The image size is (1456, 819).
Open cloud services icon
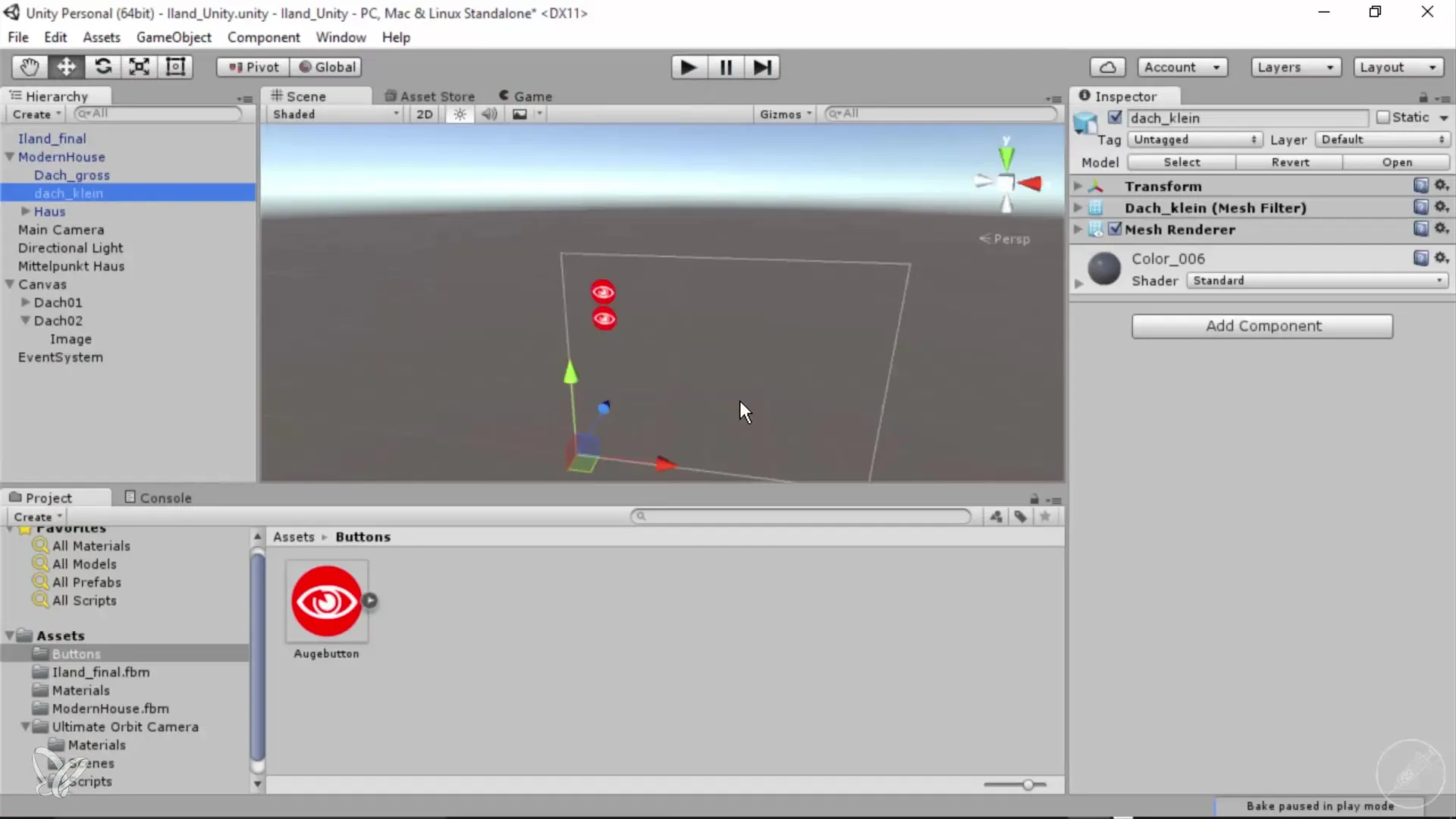pyautogui.click(x=1108, y=67)
